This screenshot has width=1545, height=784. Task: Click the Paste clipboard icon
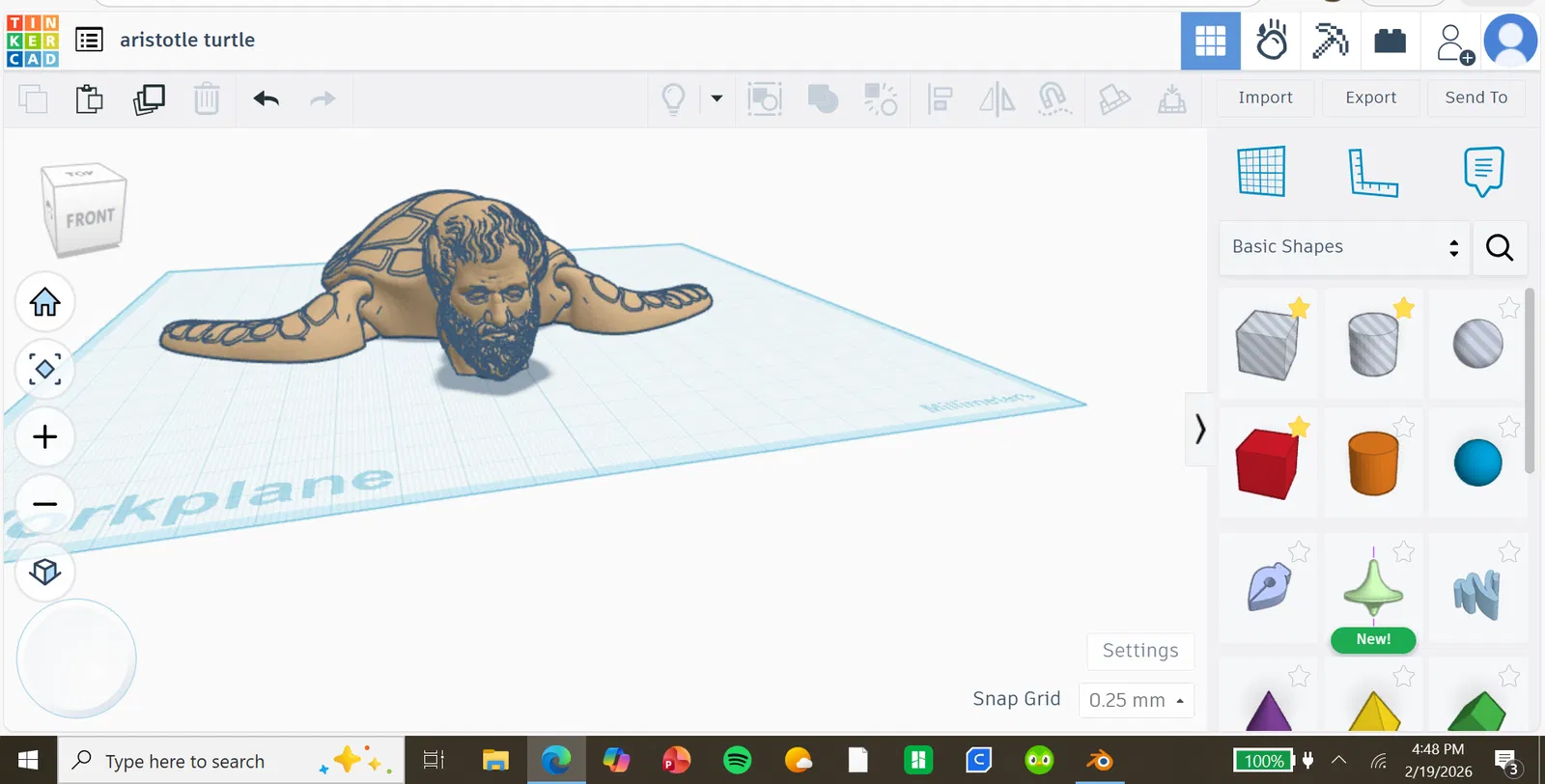89,98
